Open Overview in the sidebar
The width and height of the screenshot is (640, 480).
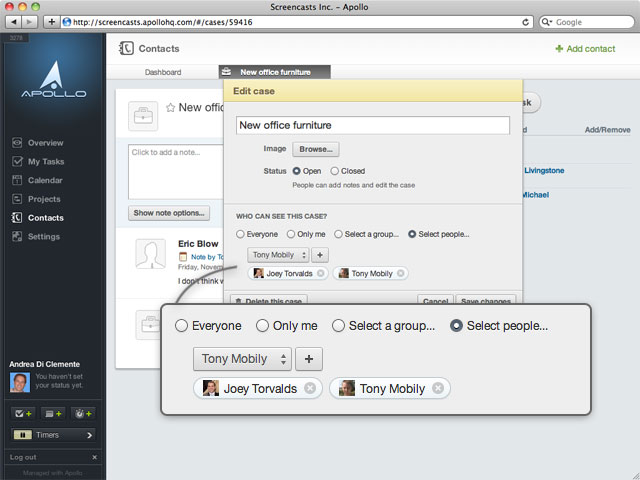[38, 143]
